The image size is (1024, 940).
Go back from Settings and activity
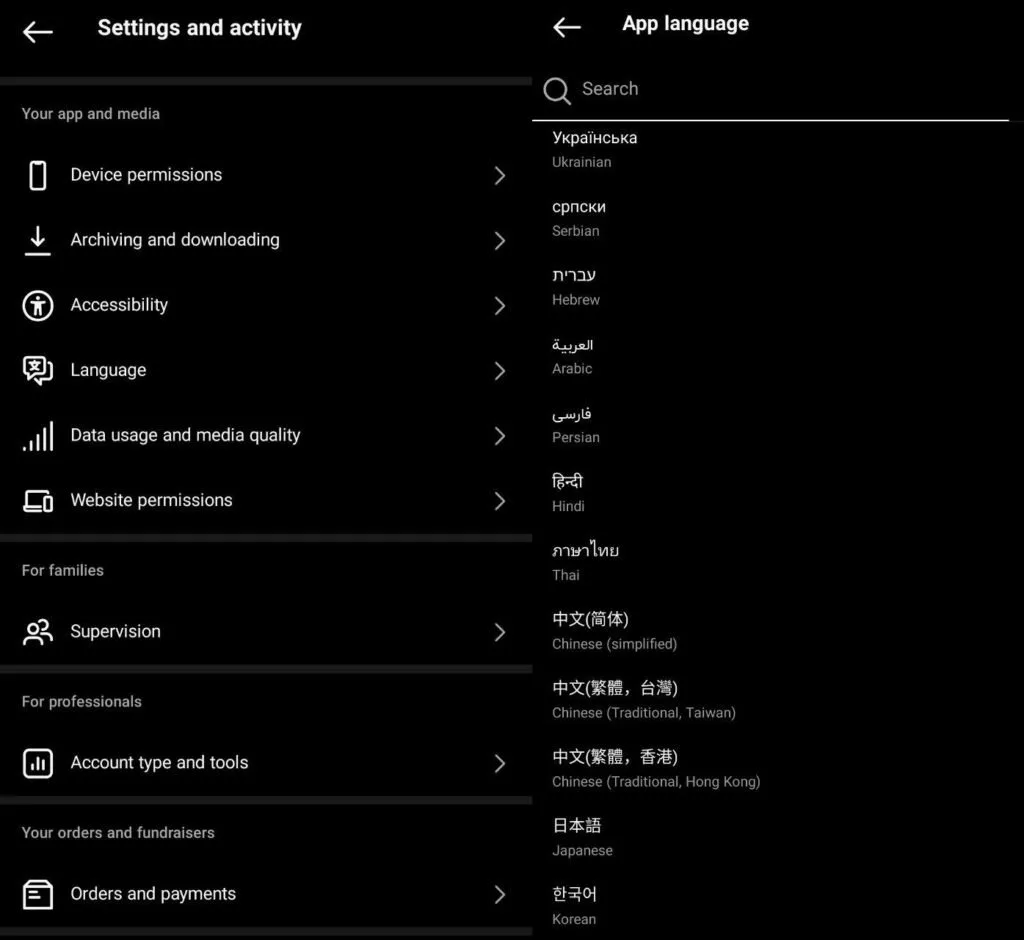(x=38, y=32)
